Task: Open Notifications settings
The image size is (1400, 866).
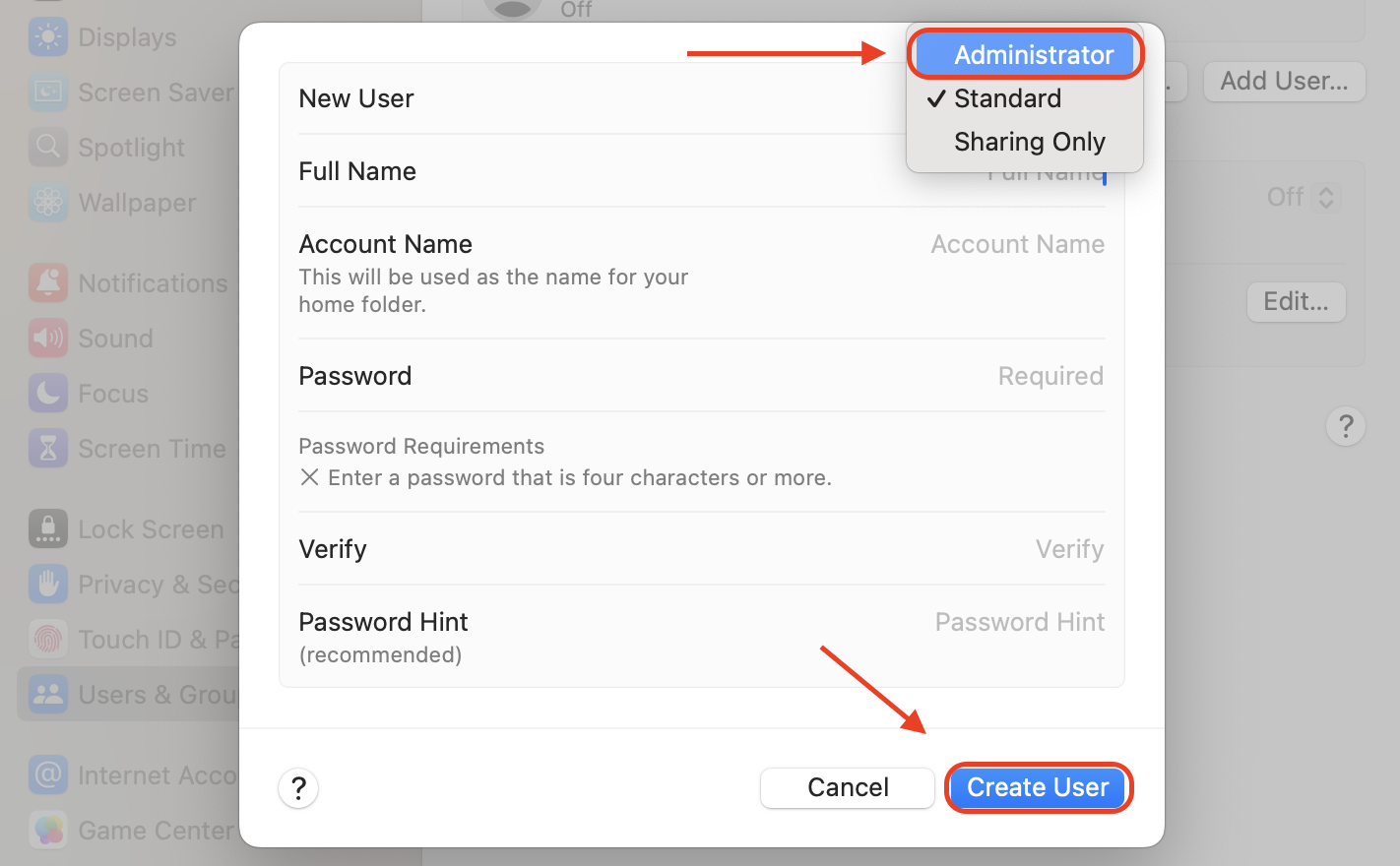Action: (x=151, y=282)
